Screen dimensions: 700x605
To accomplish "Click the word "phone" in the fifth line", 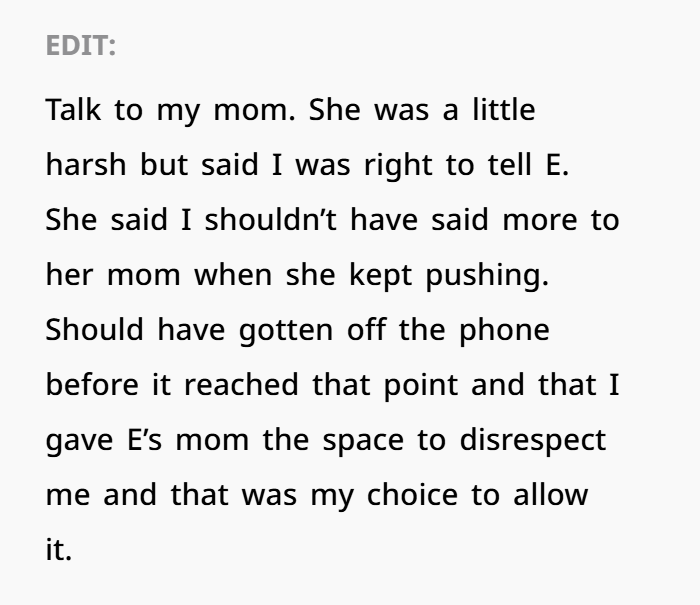I will click(504, 330).
